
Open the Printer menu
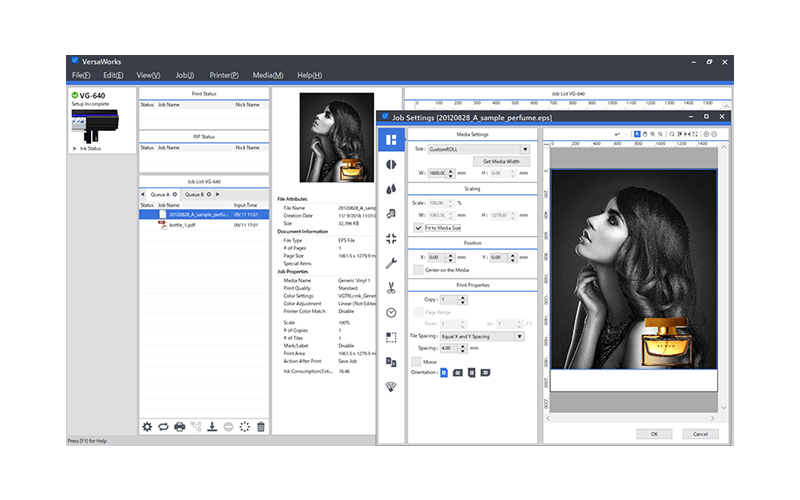click(x=223, y=75)
